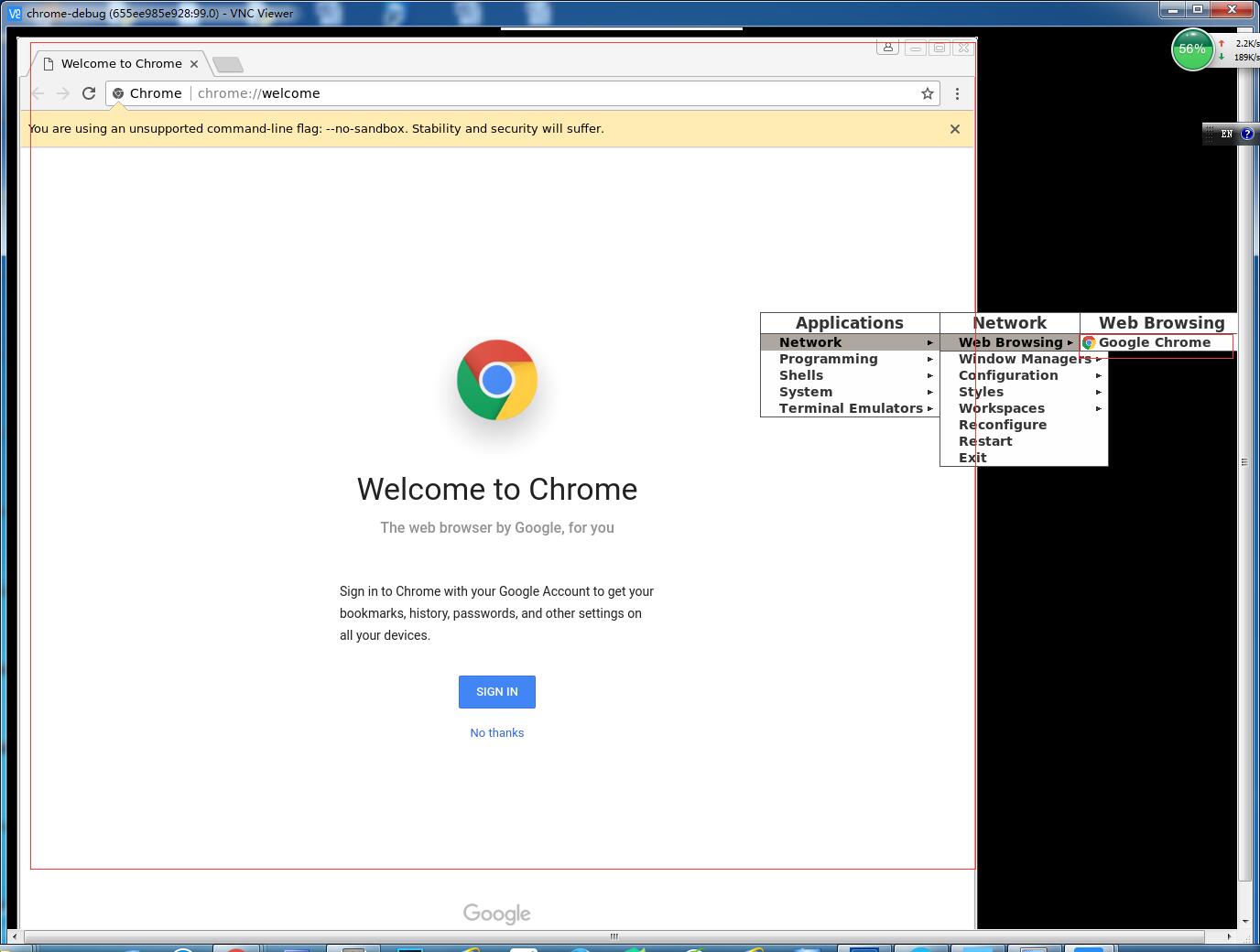Open a new tab button
This screenshot has height=952, width=1260.
pyautogui.click(x=227, y=64)
